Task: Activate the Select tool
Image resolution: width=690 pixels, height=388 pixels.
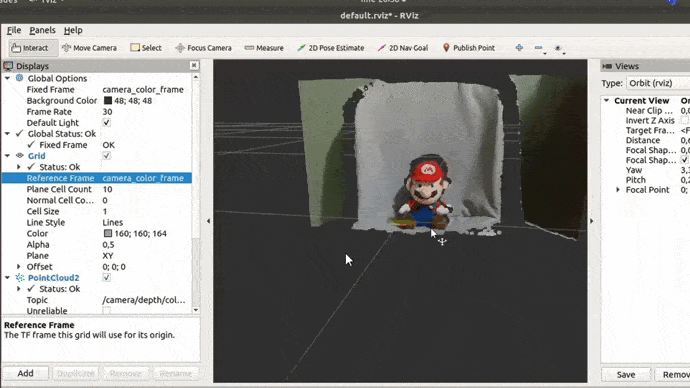Action: [146, 48]
